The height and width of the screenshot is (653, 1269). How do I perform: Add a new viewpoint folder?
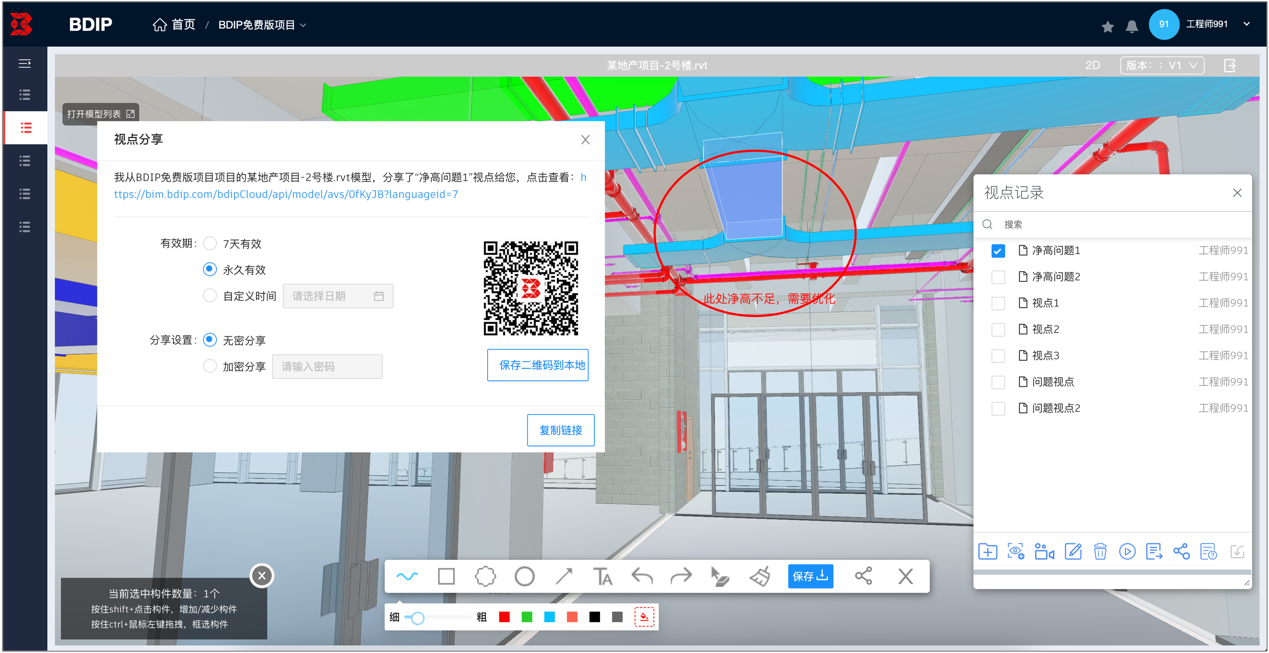[988, 552]
